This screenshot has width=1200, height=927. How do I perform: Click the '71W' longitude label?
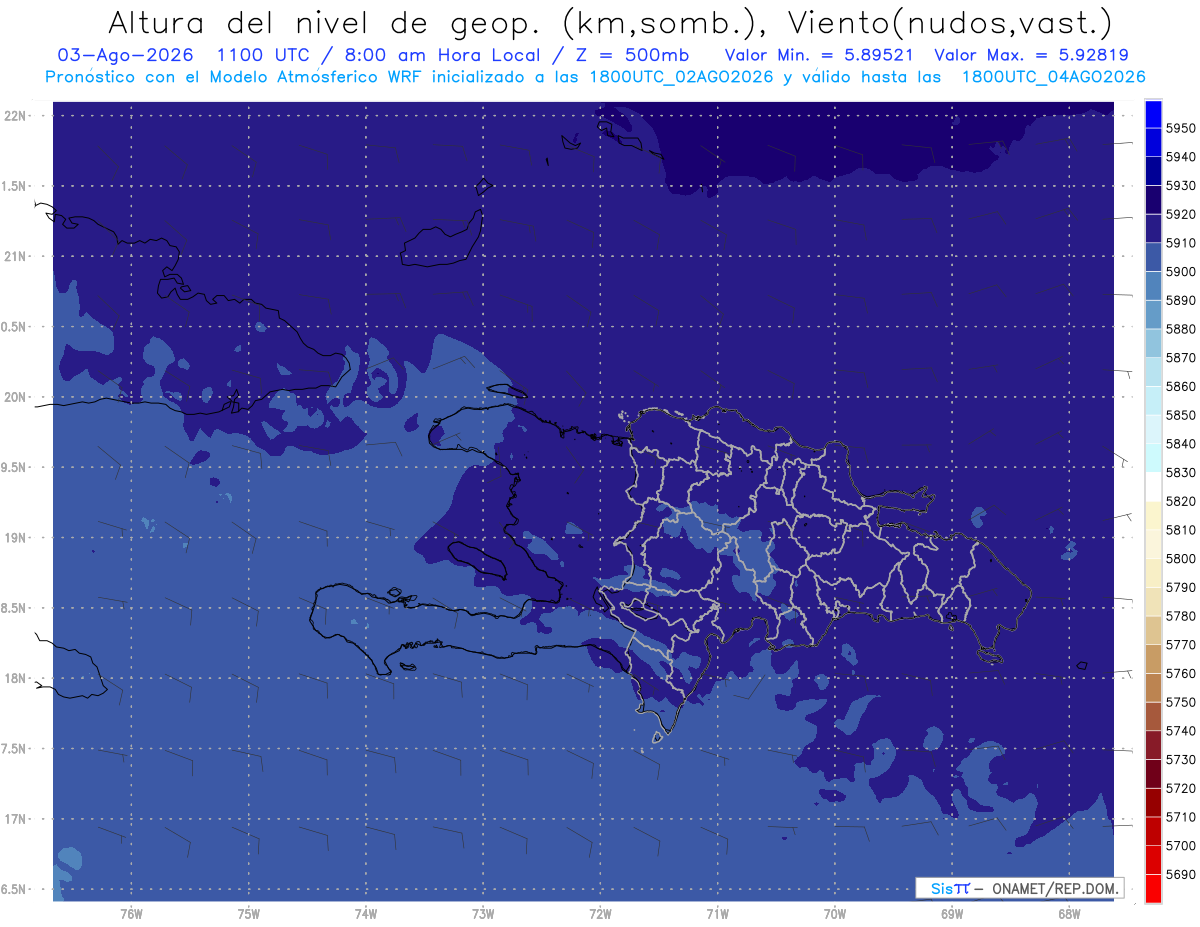pyautogui.click(x=717, y=913)
